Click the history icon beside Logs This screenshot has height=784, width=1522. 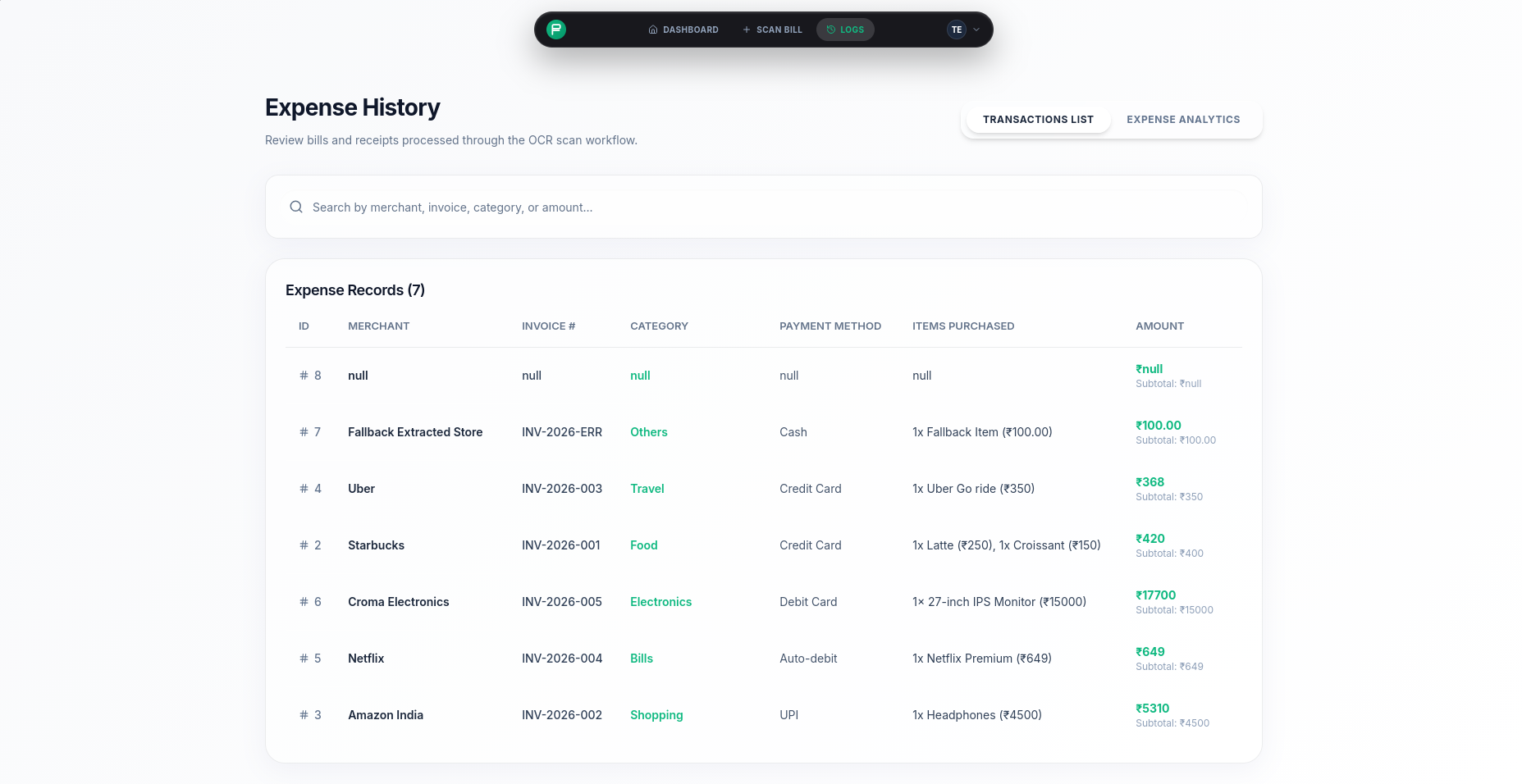coord(831,30)
